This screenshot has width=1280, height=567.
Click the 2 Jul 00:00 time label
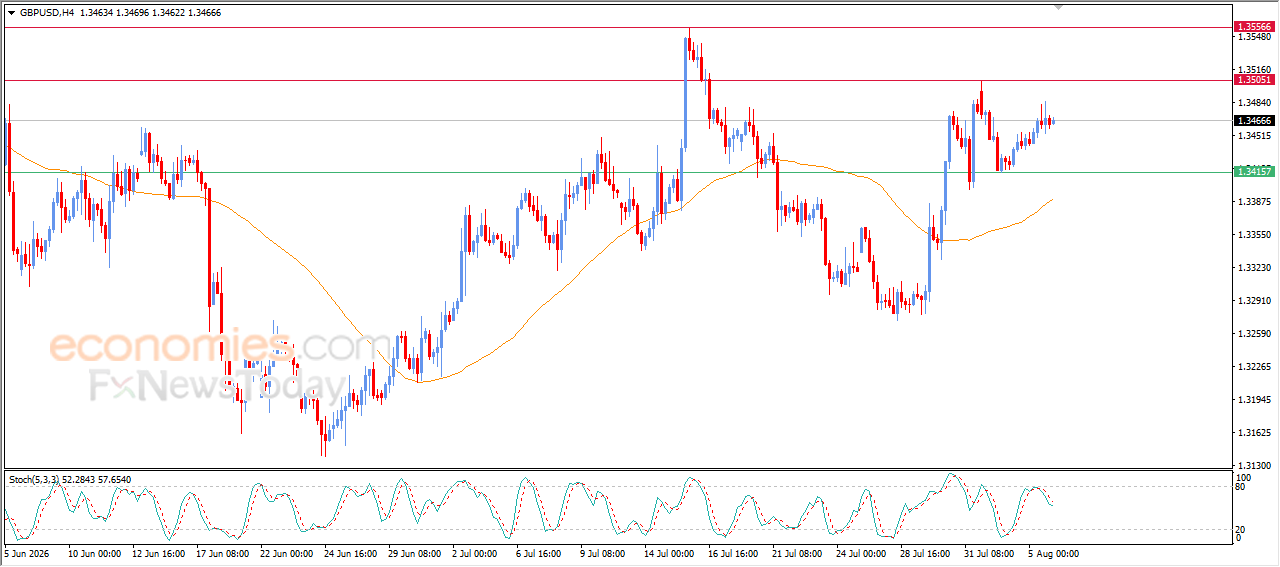coord(474,553)
